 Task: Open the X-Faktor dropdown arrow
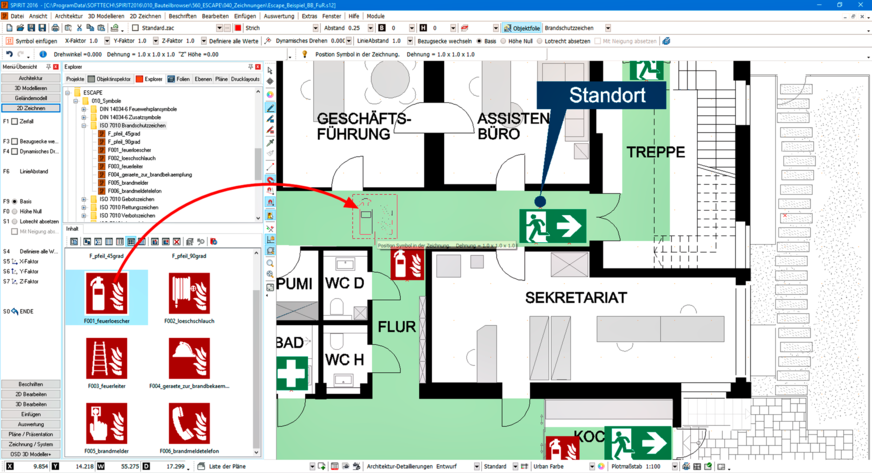point(107,41)
